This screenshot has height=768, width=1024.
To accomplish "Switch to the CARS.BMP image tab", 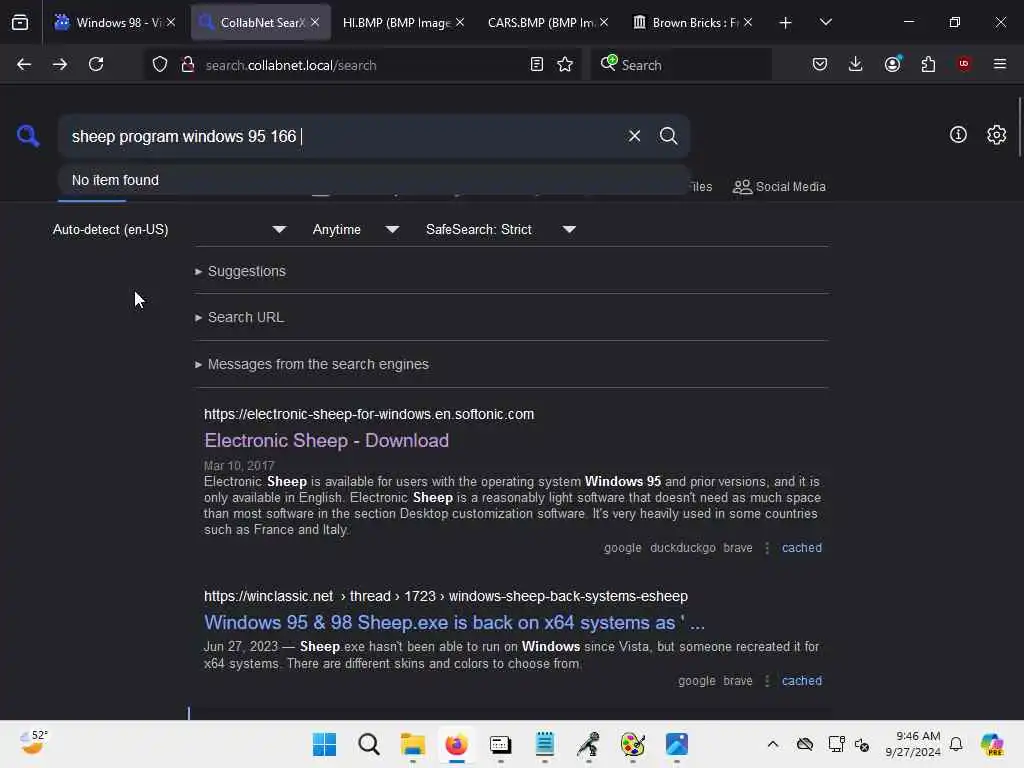I will 539,22.
